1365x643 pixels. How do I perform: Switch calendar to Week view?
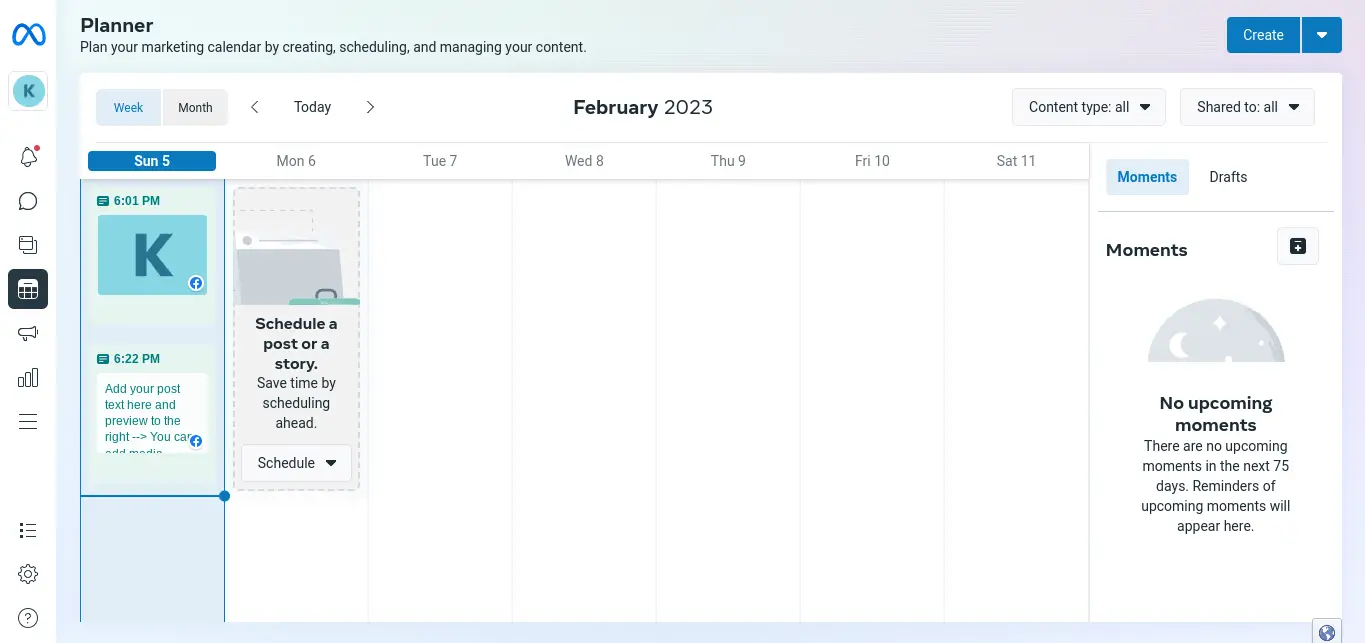(128, 108)
